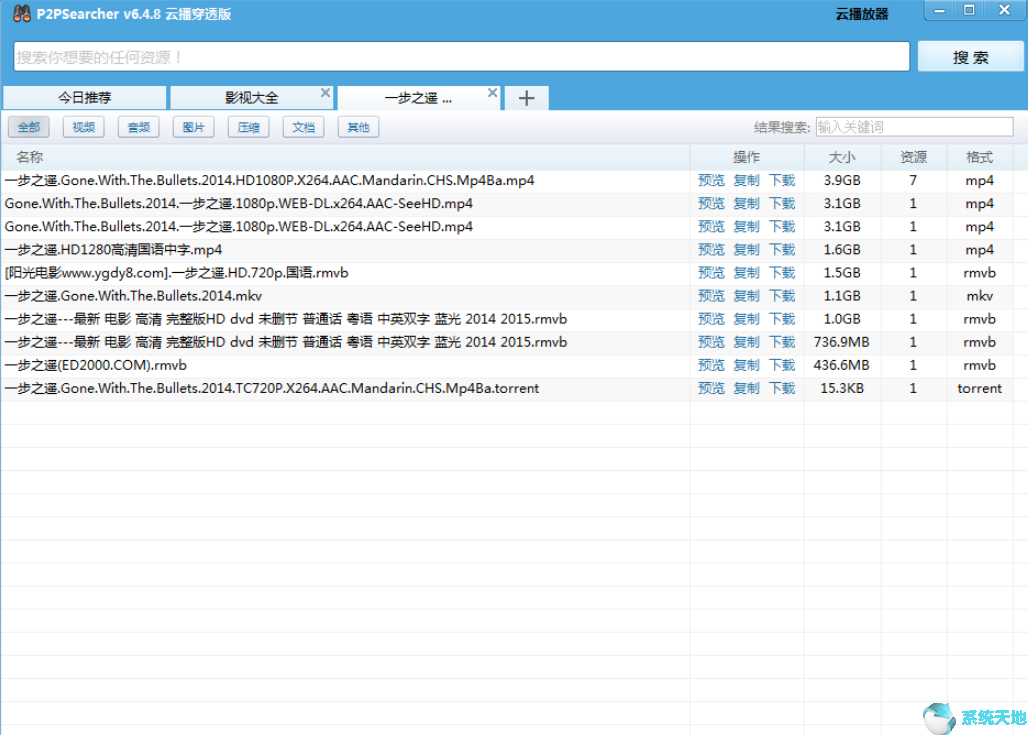
Task: Click the P2PSearcher binoculars app icon
Action: 22,14
